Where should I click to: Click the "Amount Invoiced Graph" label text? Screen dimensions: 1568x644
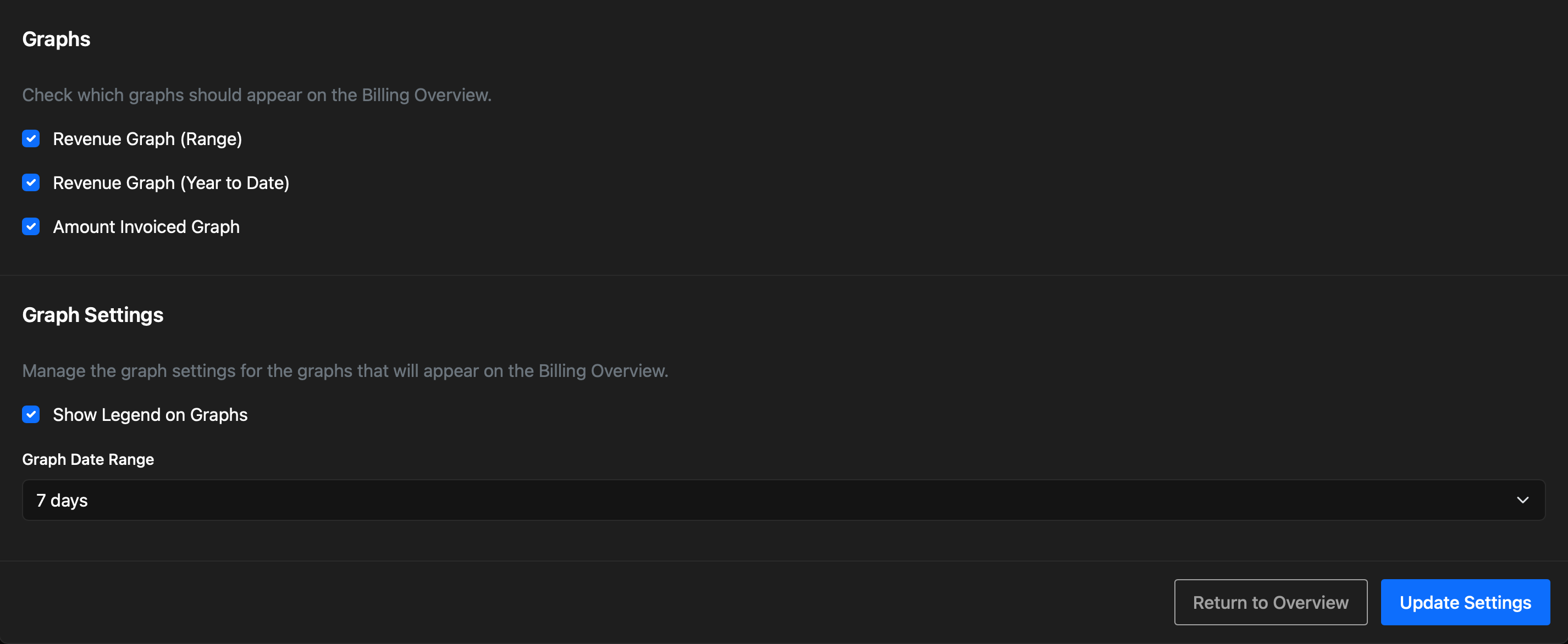pyautogui.click(x=146, y=227)
